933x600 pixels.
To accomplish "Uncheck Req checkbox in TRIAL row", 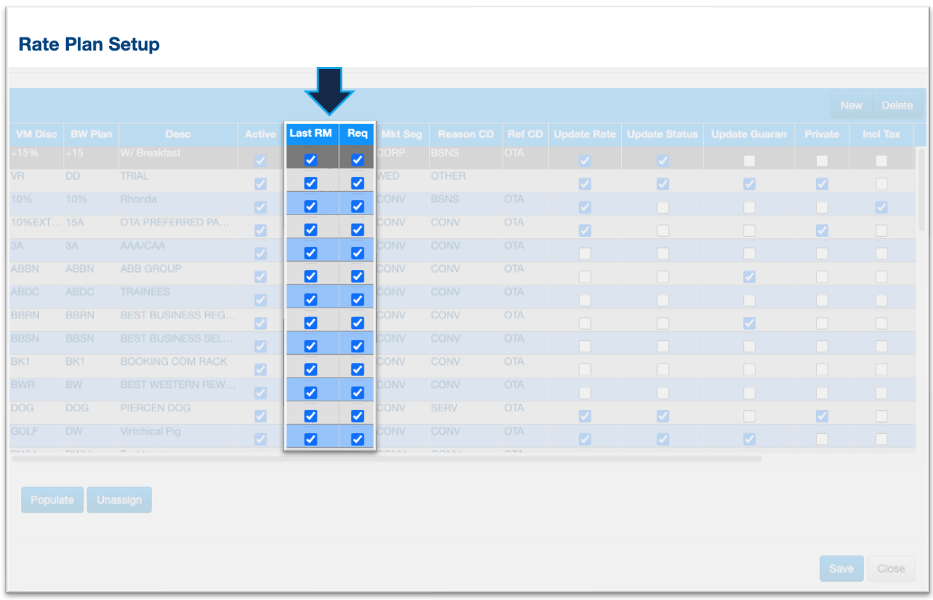I will point(357,183).
